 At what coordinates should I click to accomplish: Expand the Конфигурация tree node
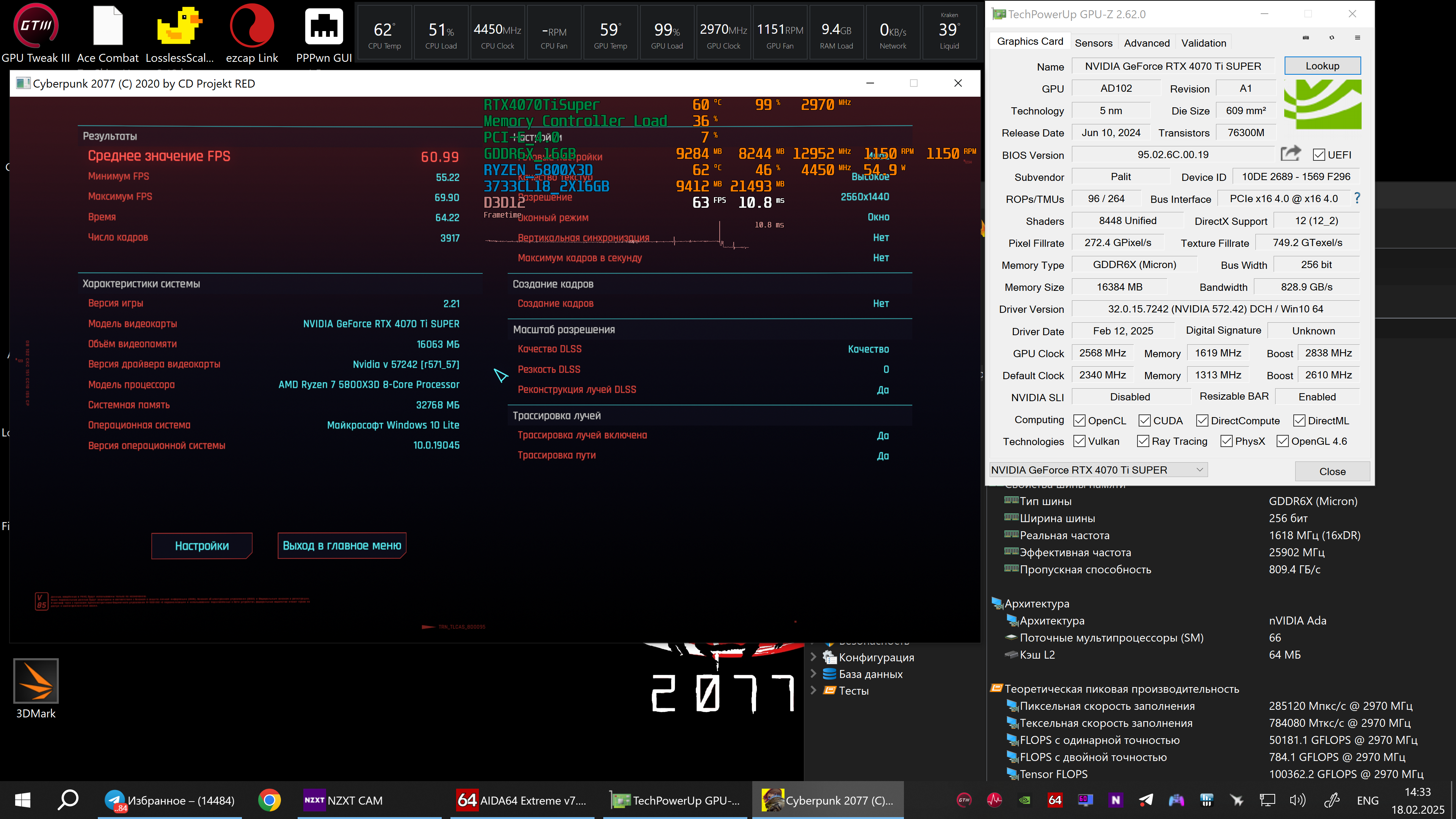pos(813,657)
